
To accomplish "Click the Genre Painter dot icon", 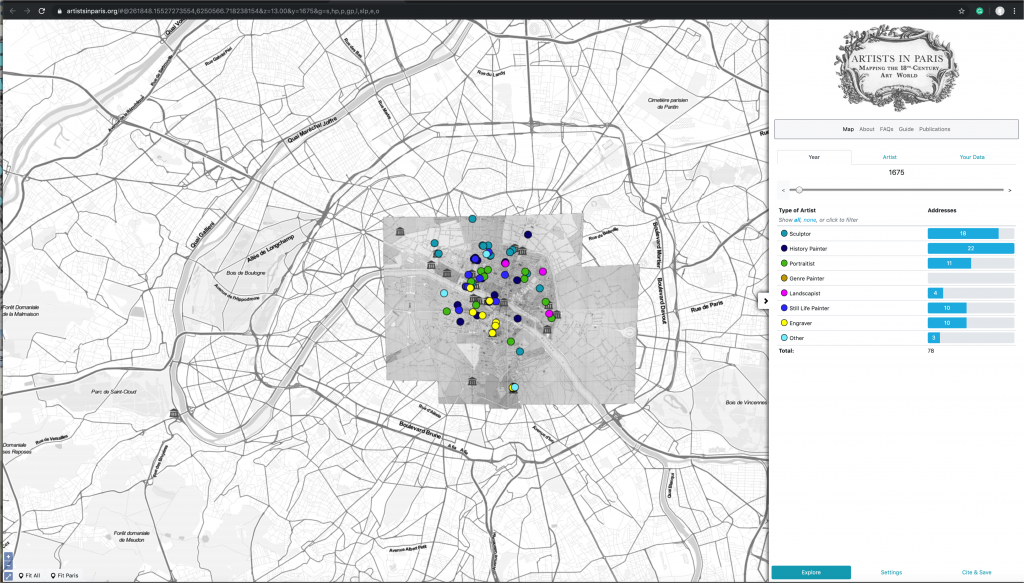I will coord(784,278).
